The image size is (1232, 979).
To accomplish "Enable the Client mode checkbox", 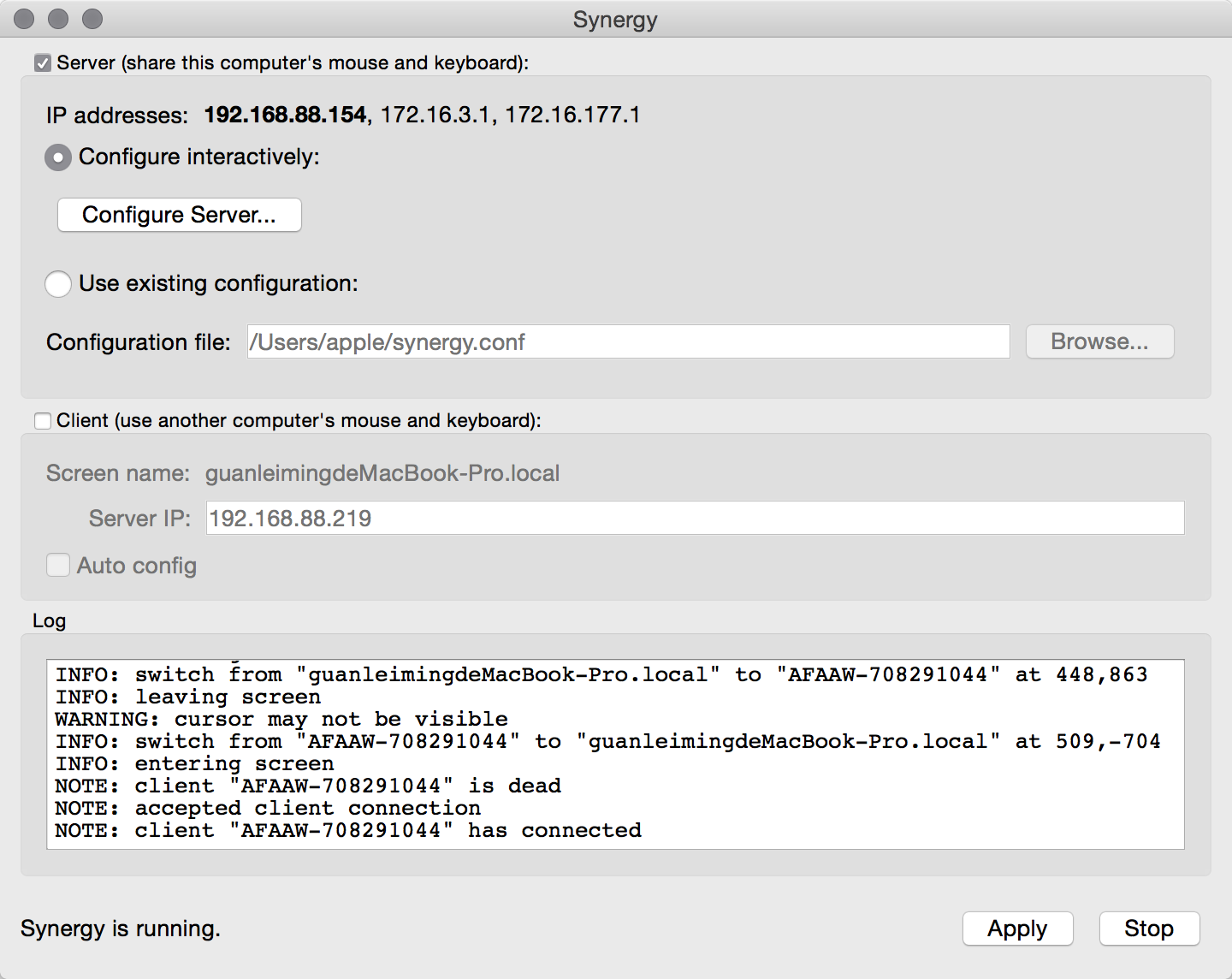I will tap(43, 421).
